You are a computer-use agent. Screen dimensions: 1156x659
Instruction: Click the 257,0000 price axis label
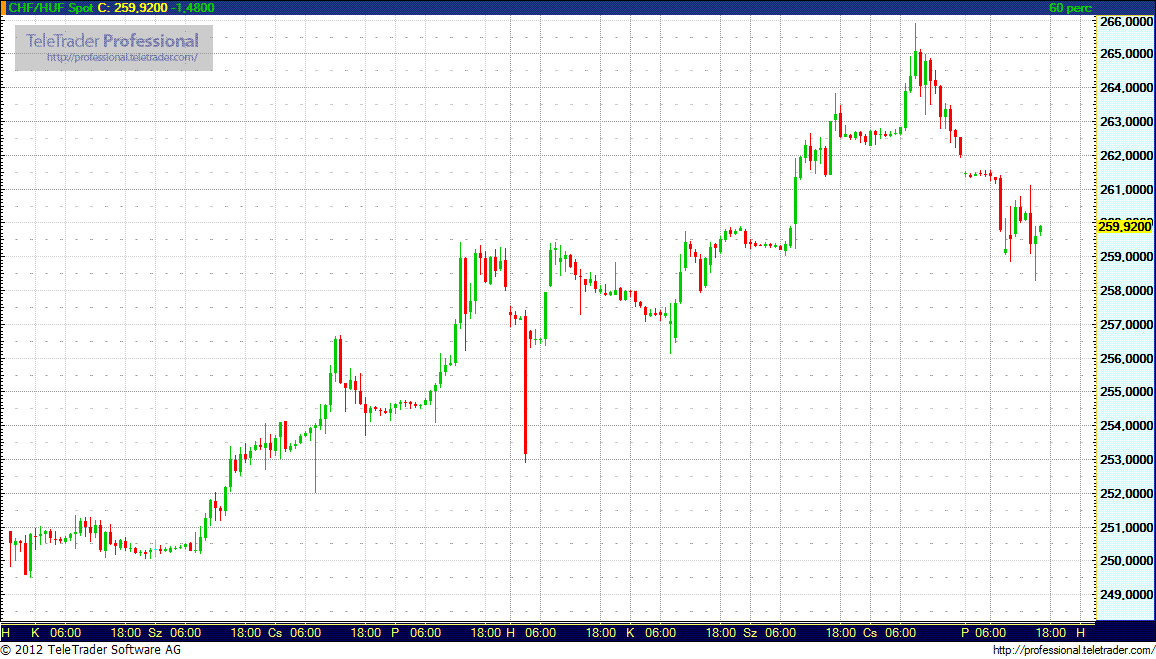pyautogui.click(x=1125, y=324)
